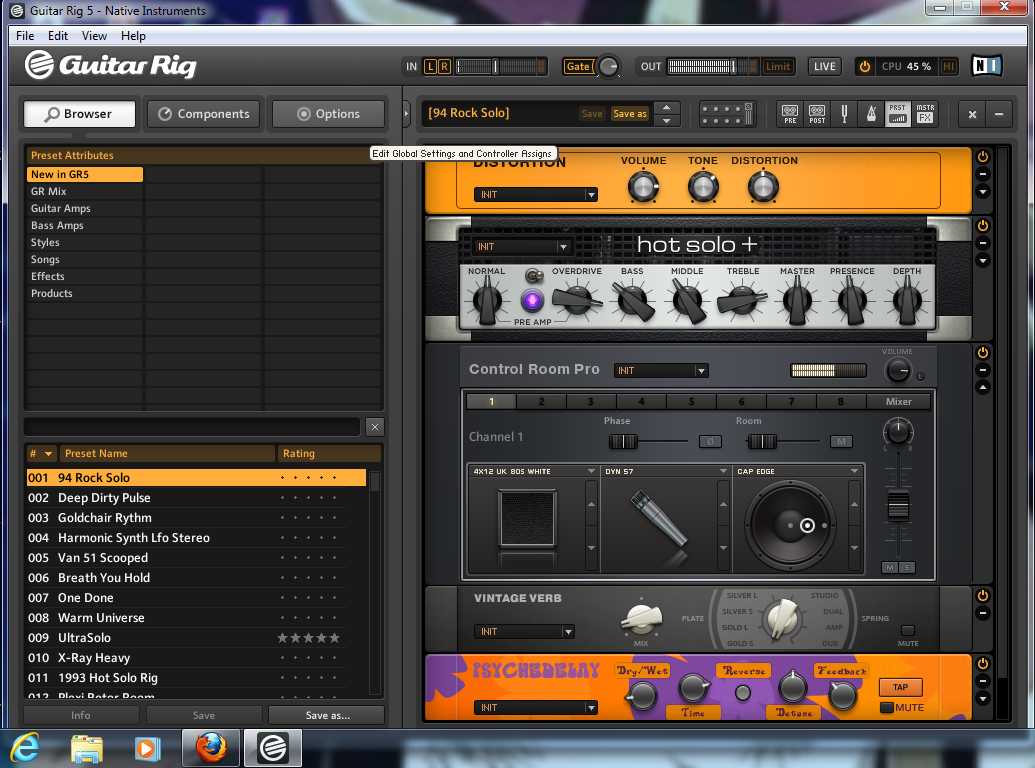Enable HI quality mode
The image size is (1035, 768).
(x=949, y=67)
